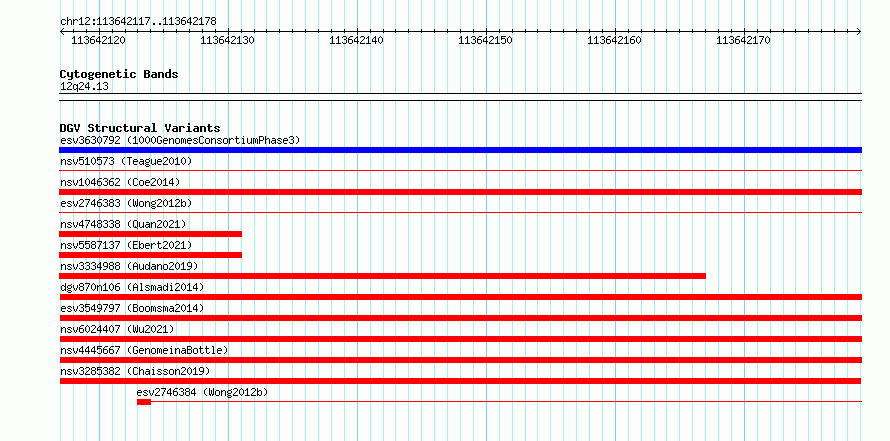Click the red nsv1046362 variant bar
Image resolution: width=890 pixels, height=441 pixels.
point(460,192)
